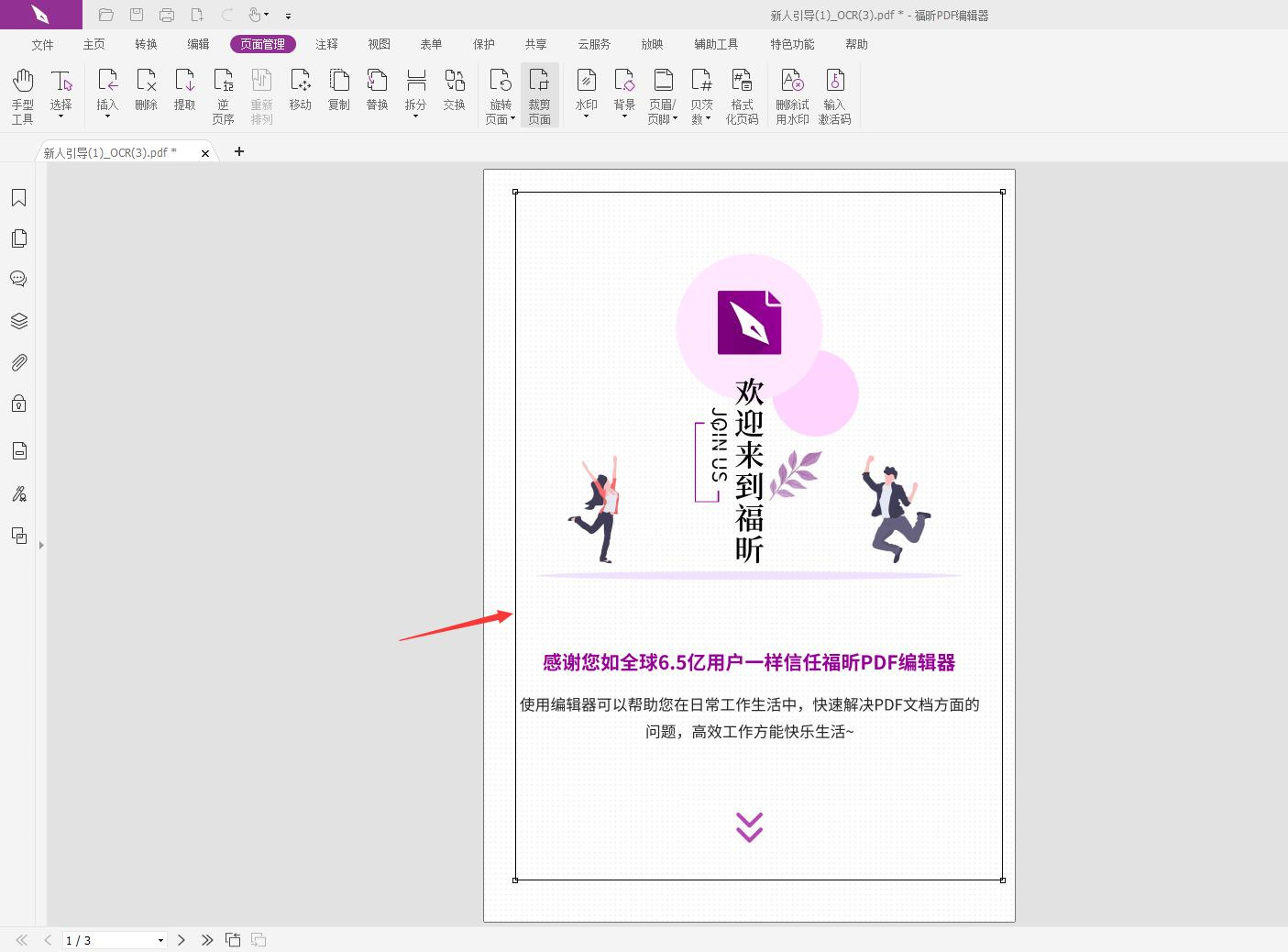The image size is (1288, 952).
Task: Close the 新人引导(1)_OCR(3).pdf document tab
Action: pos(205,152)
